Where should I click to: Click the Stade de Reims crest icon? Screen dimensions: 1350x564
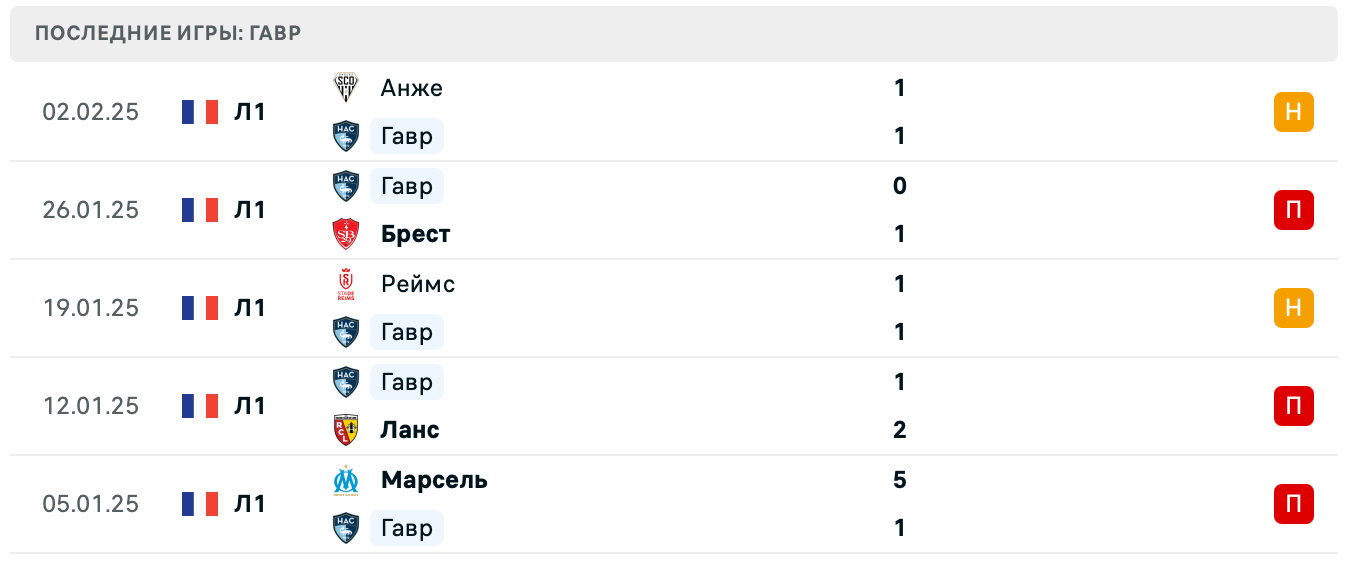click(x=346, y=284)
